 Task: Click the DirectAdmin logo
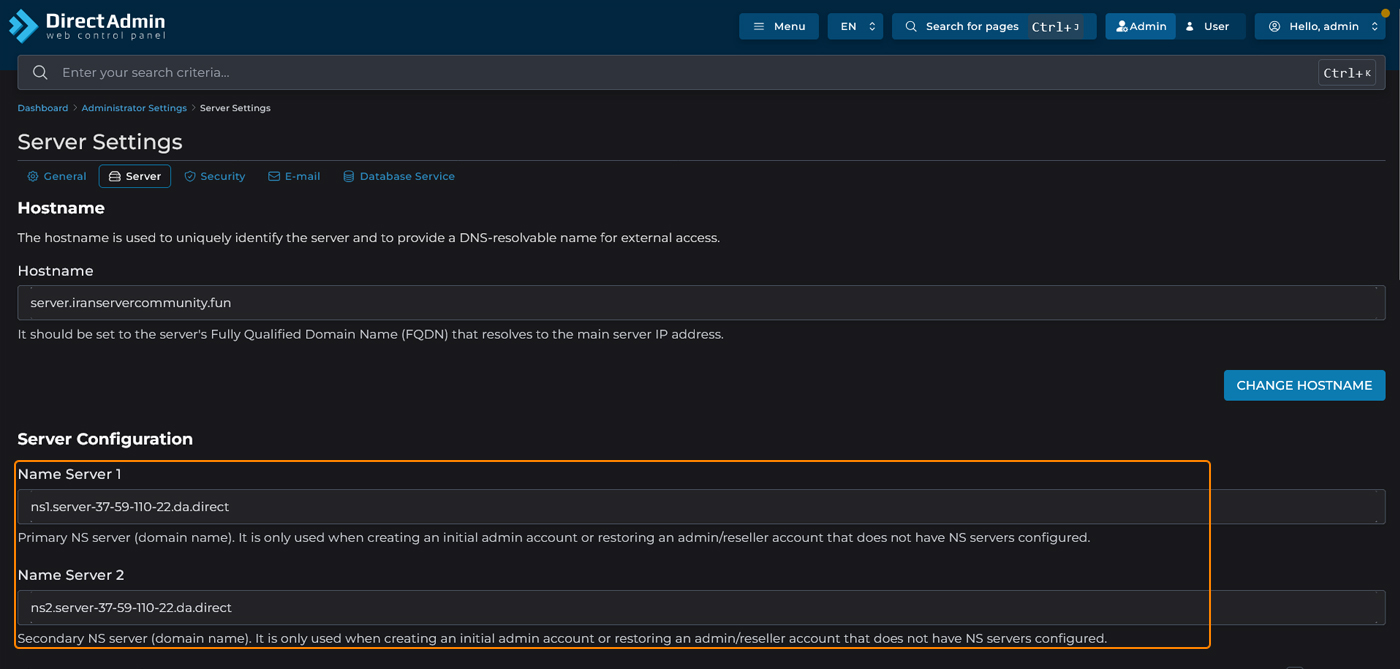87,26
